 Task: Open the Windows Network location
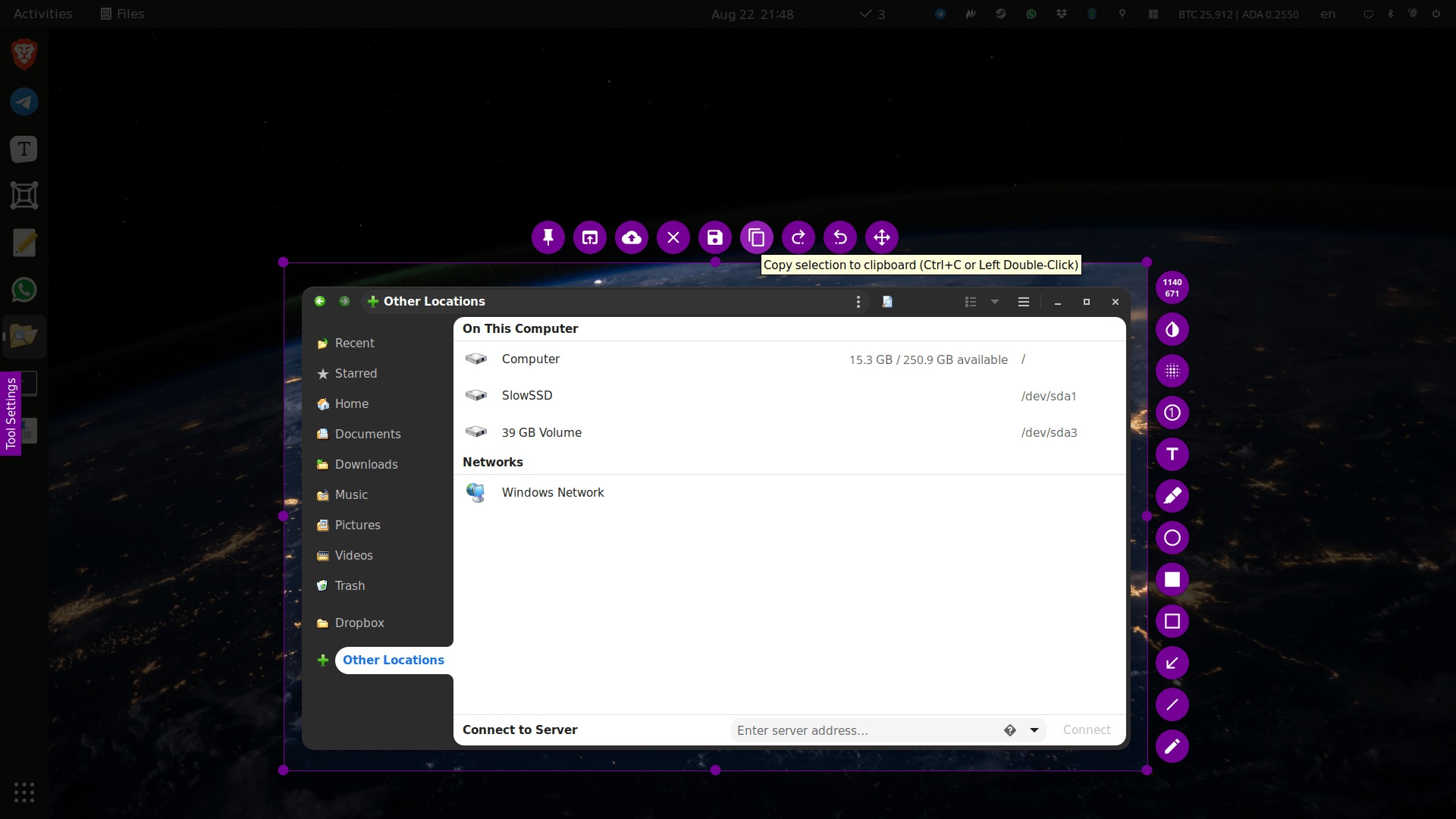tap(553, 492)
